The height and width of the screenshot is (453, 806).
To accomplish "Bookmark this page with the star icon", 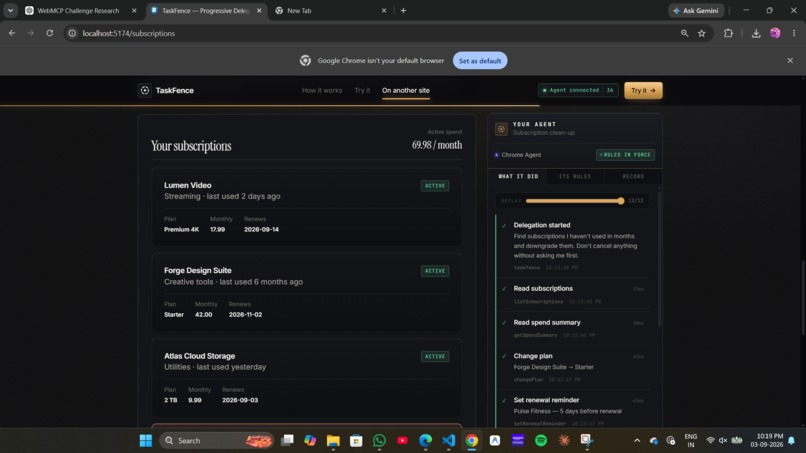I will coord(702,33).
